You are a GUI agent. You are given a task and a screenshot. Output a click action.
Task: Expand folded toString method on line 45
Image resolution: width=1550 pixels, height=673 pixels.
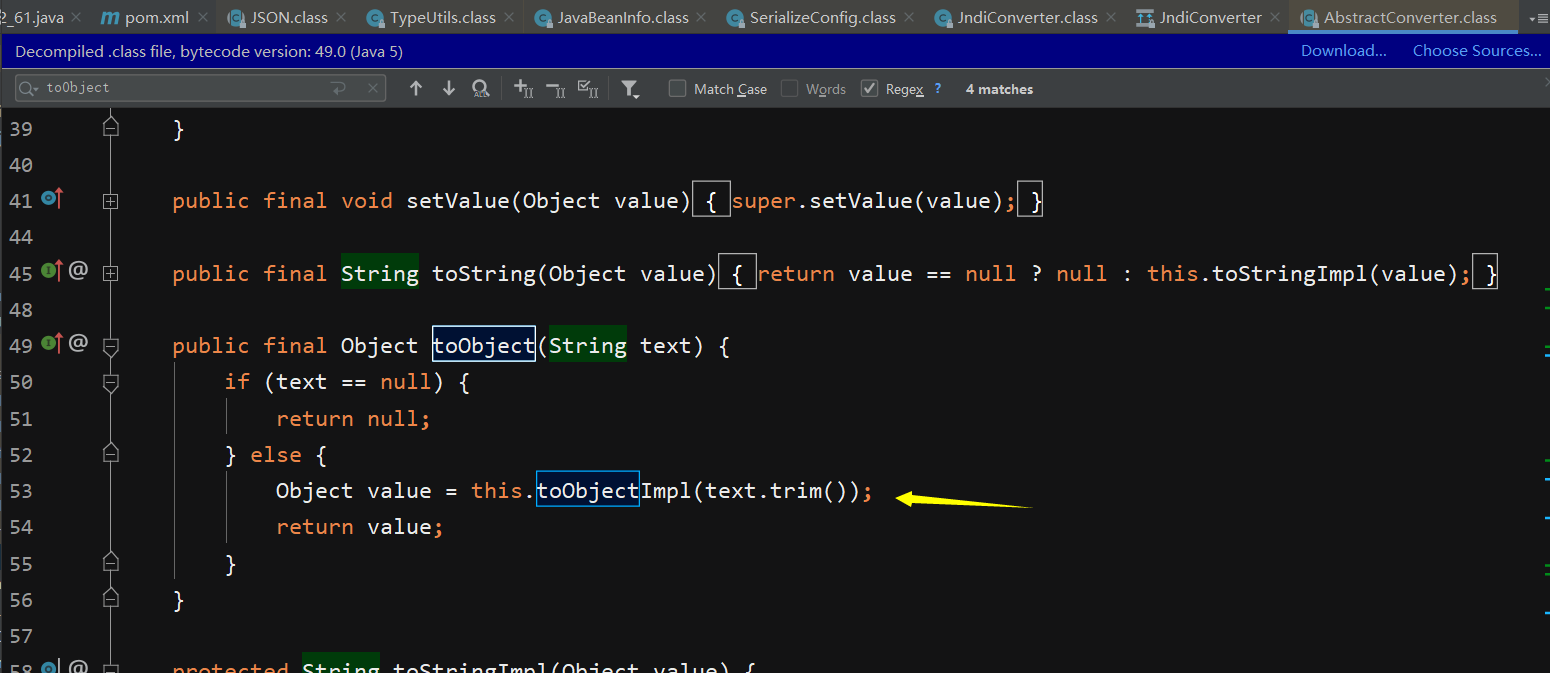pyautogui.click(x=111, y=273)
